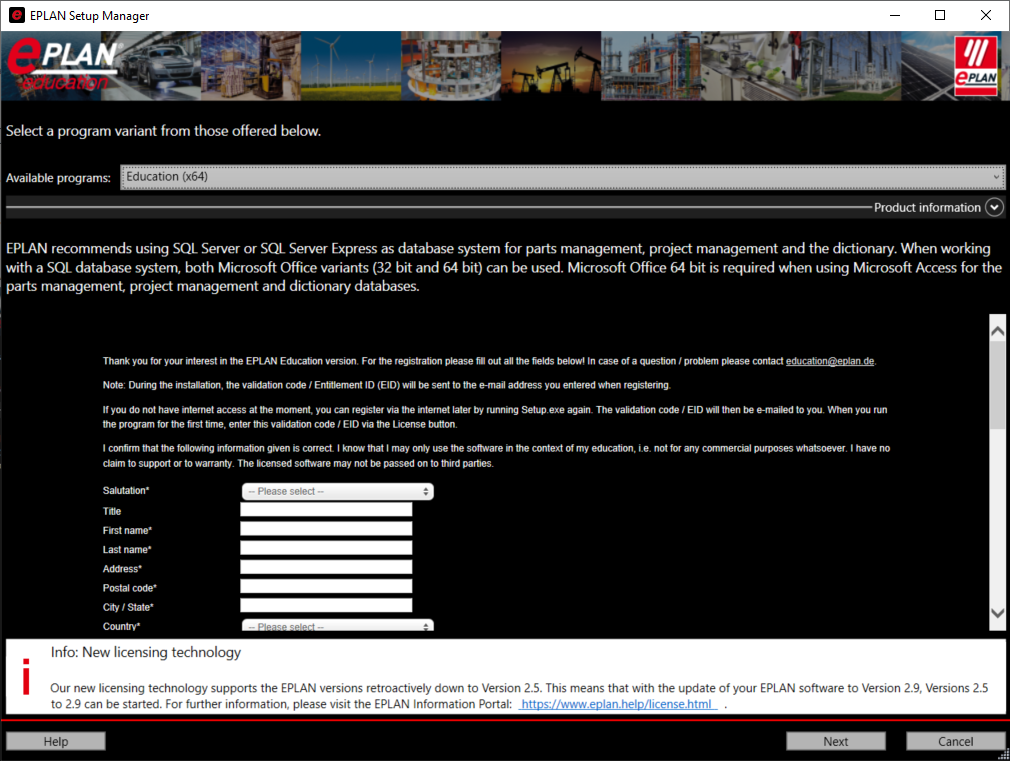1010x761 pixels.
Task: Click the 'Select a program variant' instruction text
Action: (x=164, y=131)
